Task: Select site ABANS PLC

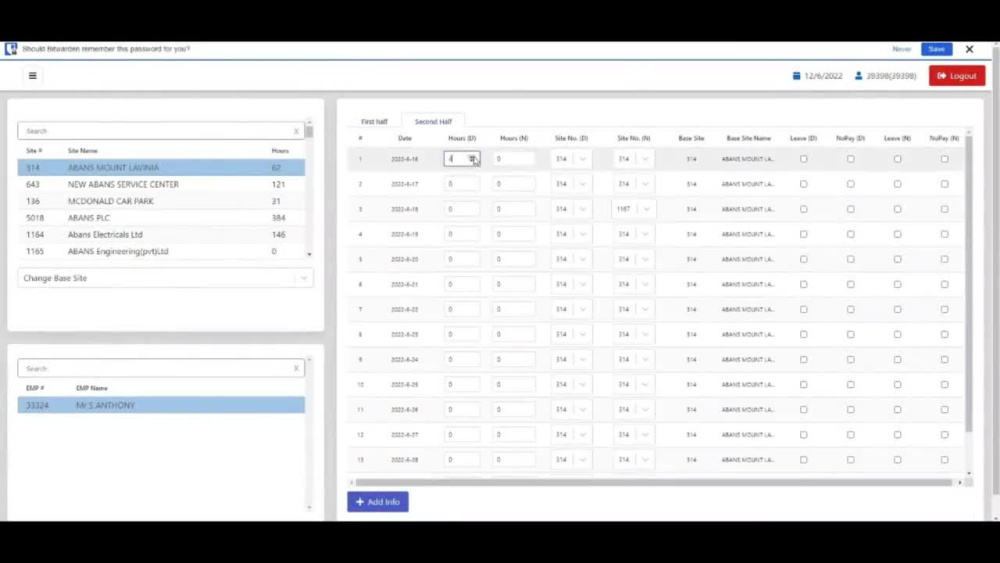Action: pos(161,217)
